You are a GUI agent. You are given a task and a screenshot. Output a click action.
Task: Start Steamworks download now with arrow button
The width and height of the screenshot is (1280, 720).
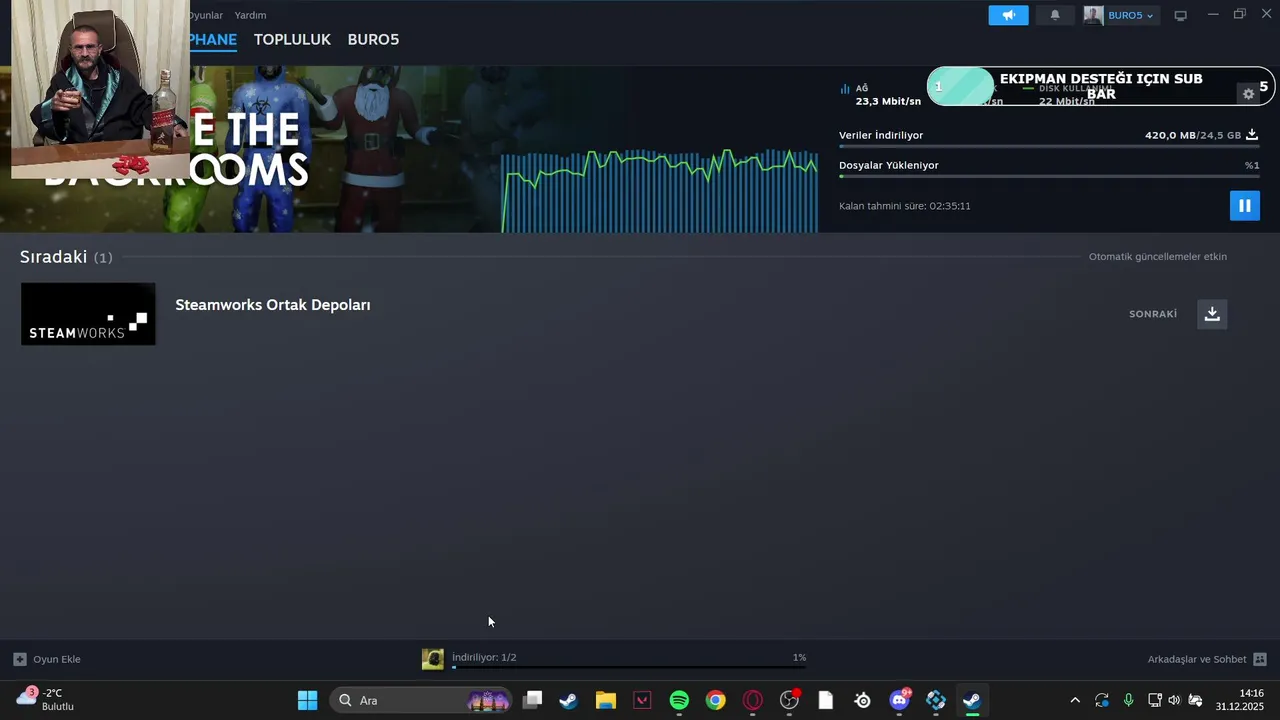1212,314
